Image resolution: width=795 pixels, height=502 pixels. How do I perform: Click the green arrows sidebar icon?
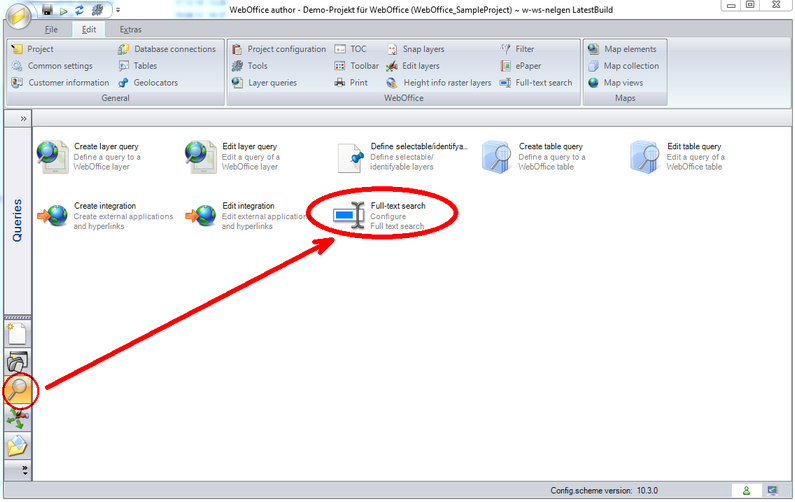(x=17, y=418)
